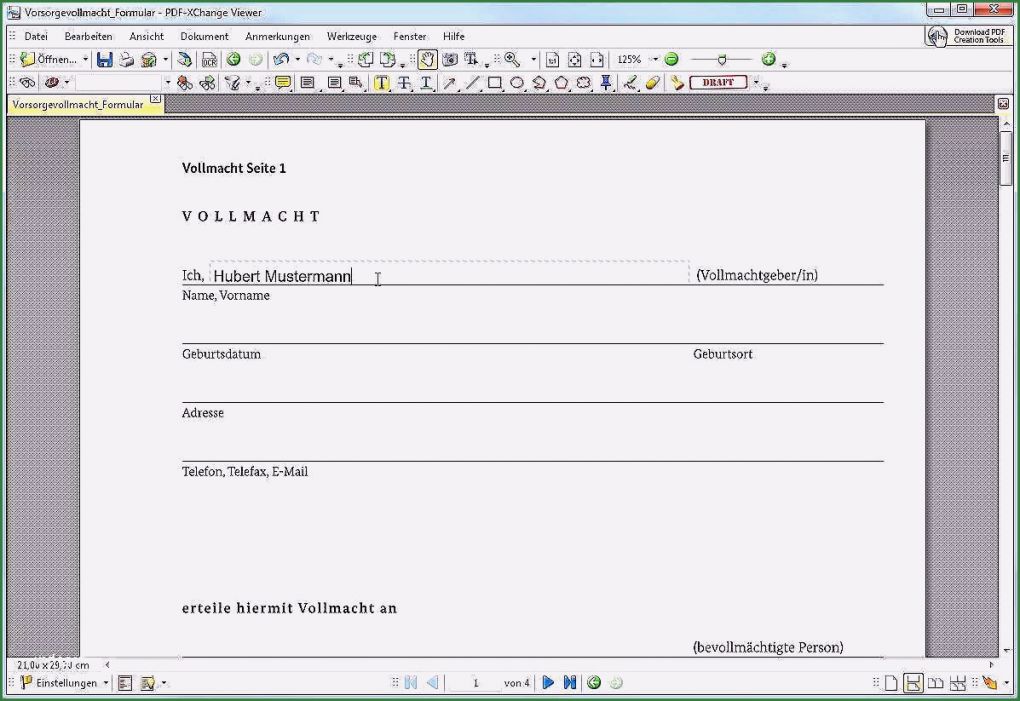Enable single page layout view

pyautogui.click(x=891, y=683)
